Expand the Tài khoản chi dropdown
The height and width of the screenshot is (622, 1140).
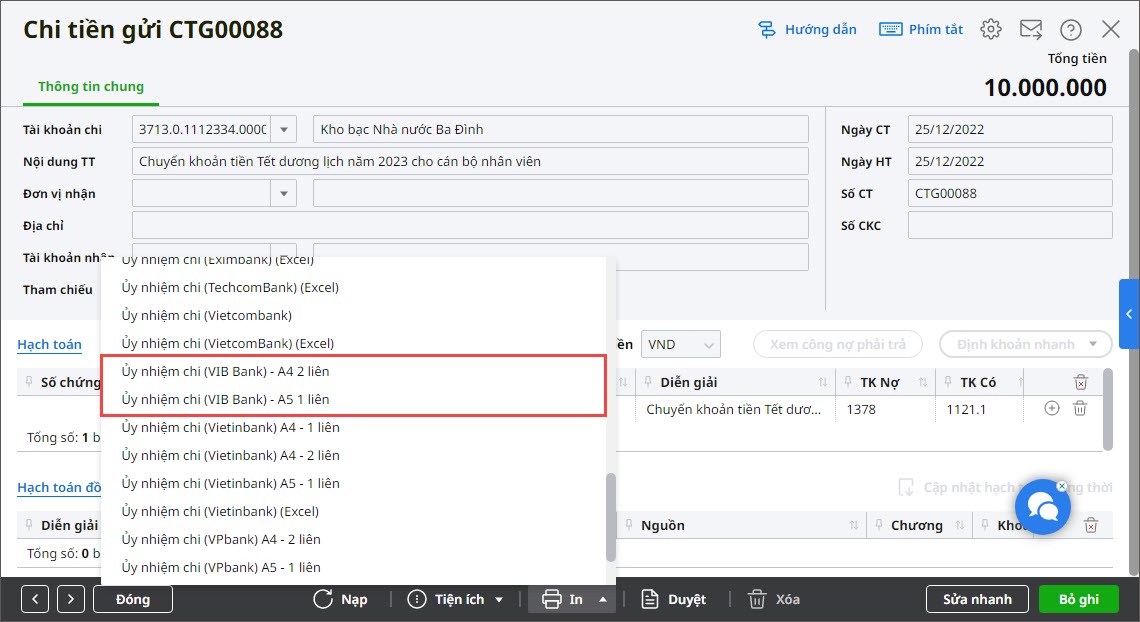click(x=284, y=129)
